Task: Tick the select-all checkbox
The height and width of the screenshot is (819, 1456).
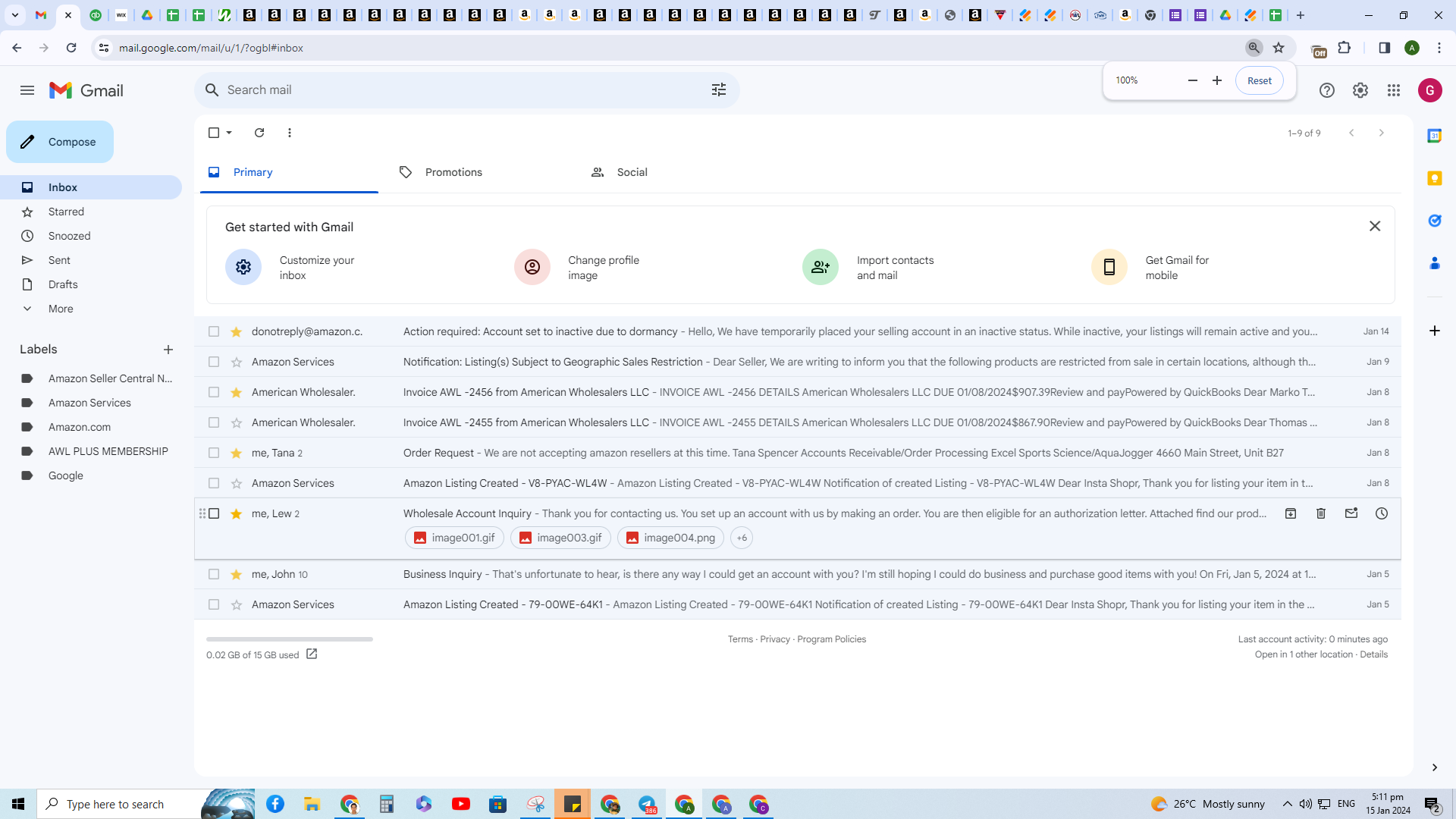Action: [214, 133]
